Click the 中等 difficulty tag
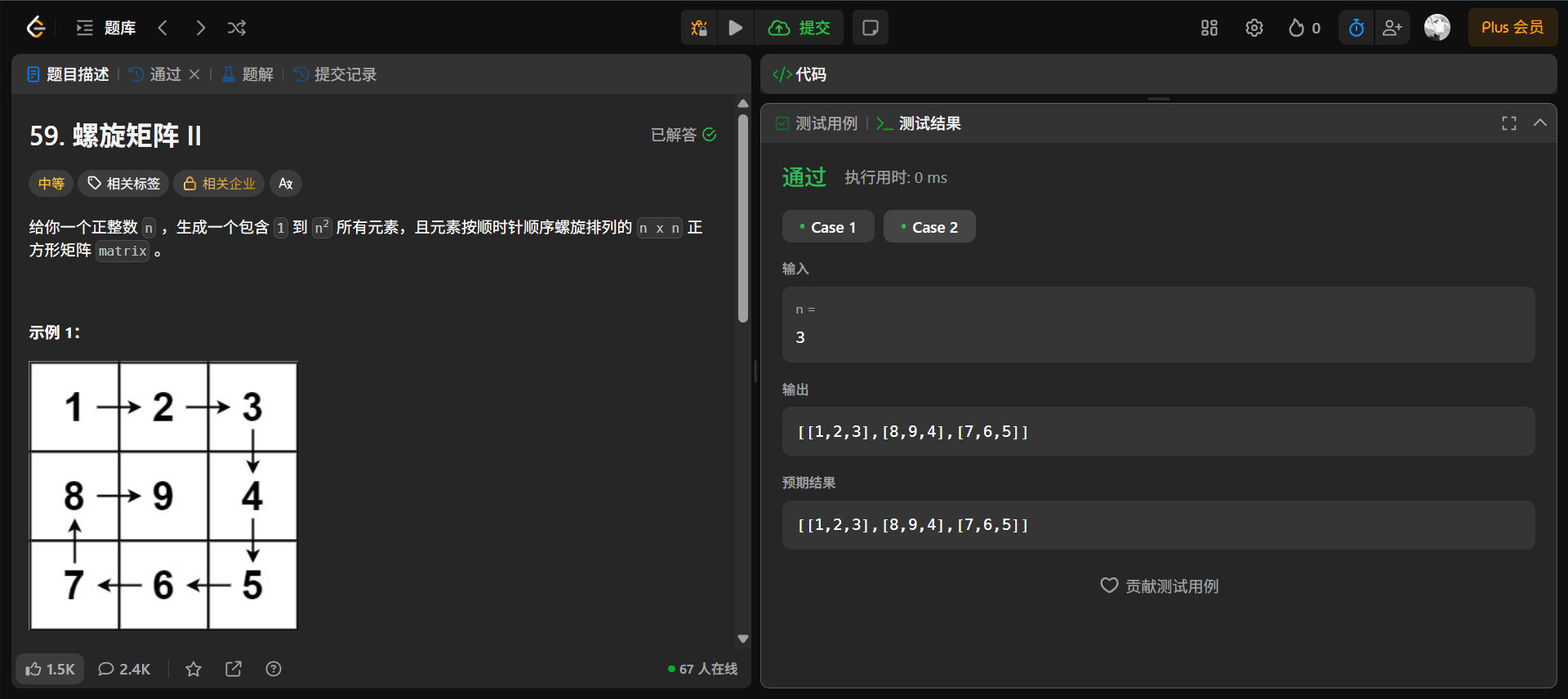 point(51,184)
